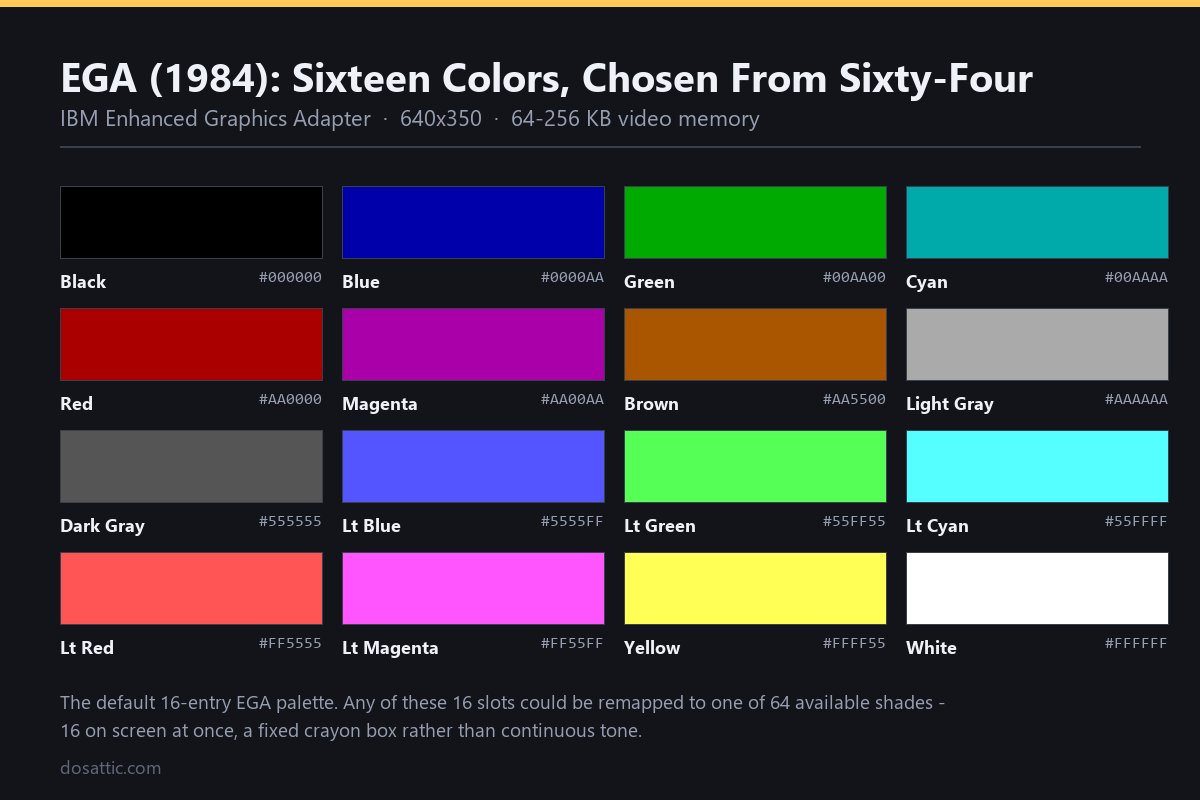
Task: Click the hex code #5555FF
Action: point(572,521)
